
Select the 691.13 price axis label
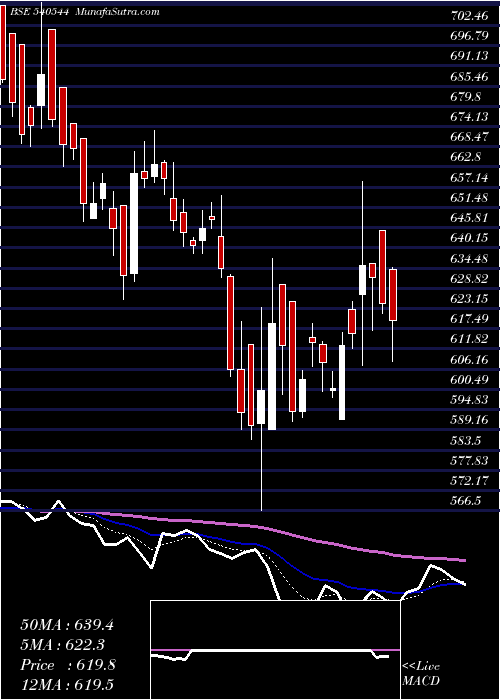pyautogui.click(x=469, y=56)
